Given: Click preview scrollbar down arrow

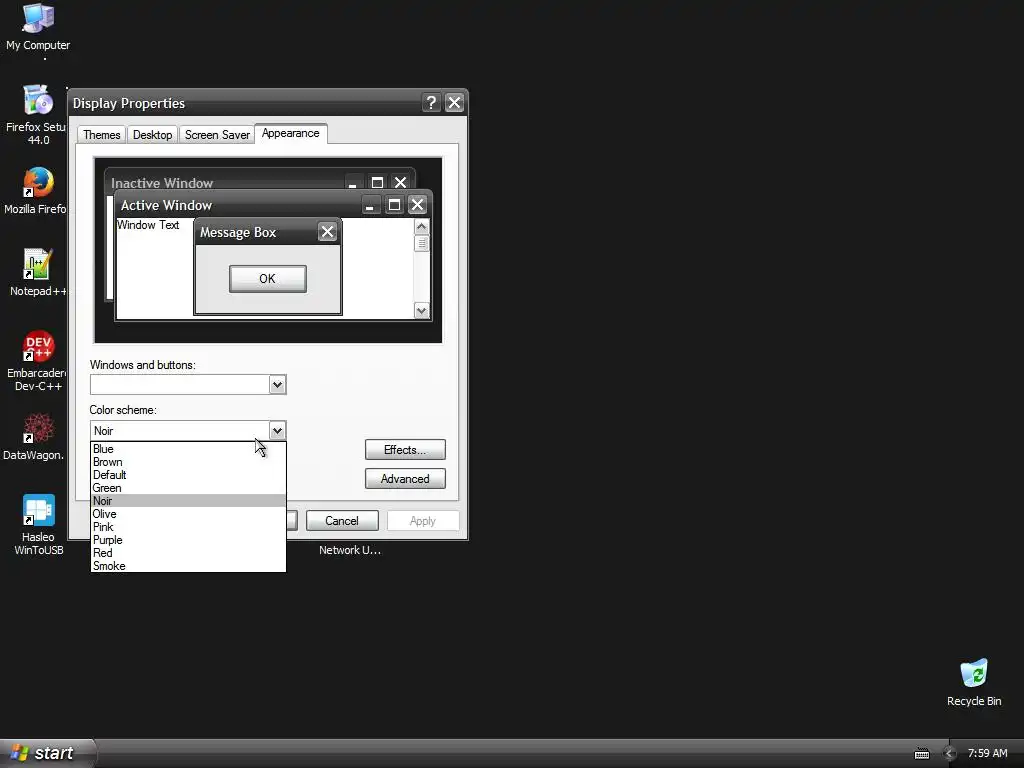Looking at the screenshot, I should click(x=421, y=311).
